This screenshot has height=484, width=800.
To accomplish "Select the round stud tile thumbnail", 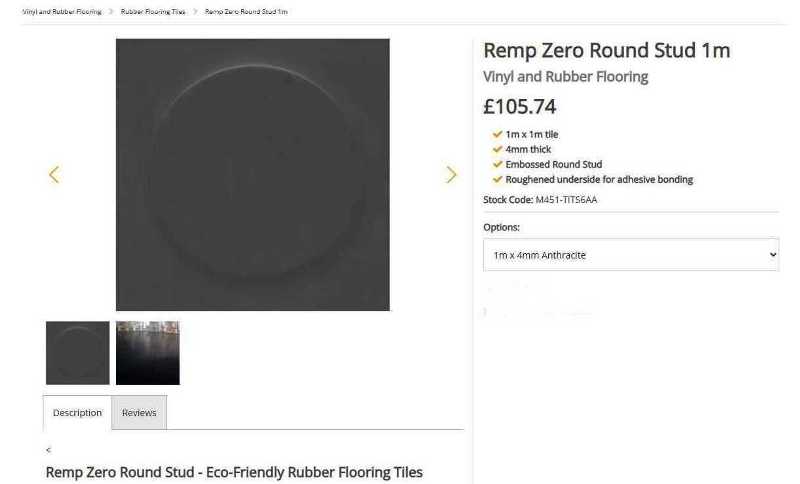I will pos(78,353).
